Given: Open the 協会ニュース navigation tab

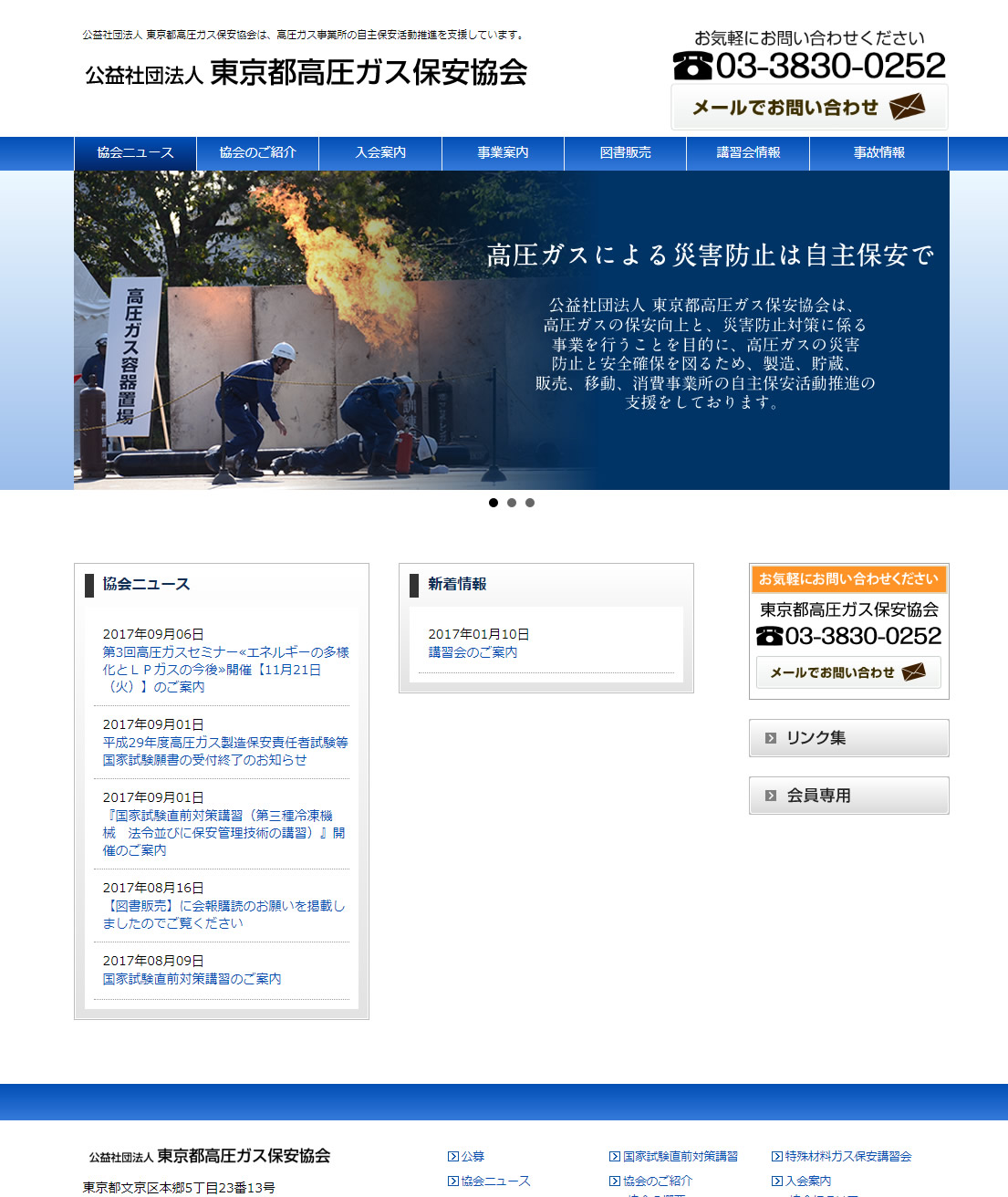Looking at the screenshot, I should pyautogui.click(x=135, y=153).
